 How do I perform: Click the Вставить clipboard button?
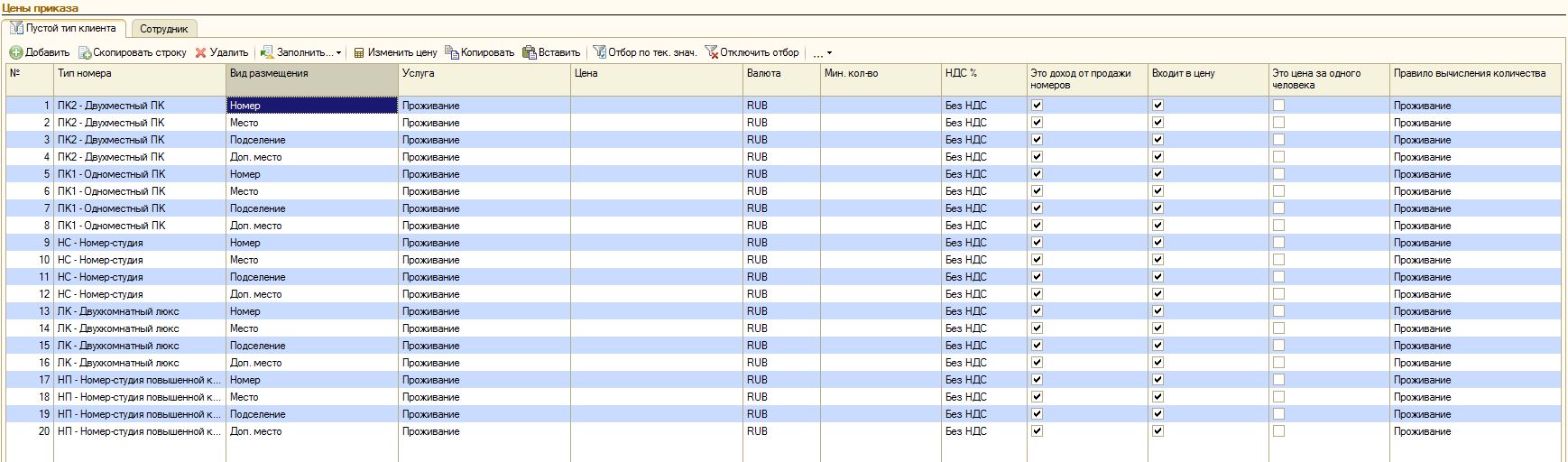click(551, 52)
